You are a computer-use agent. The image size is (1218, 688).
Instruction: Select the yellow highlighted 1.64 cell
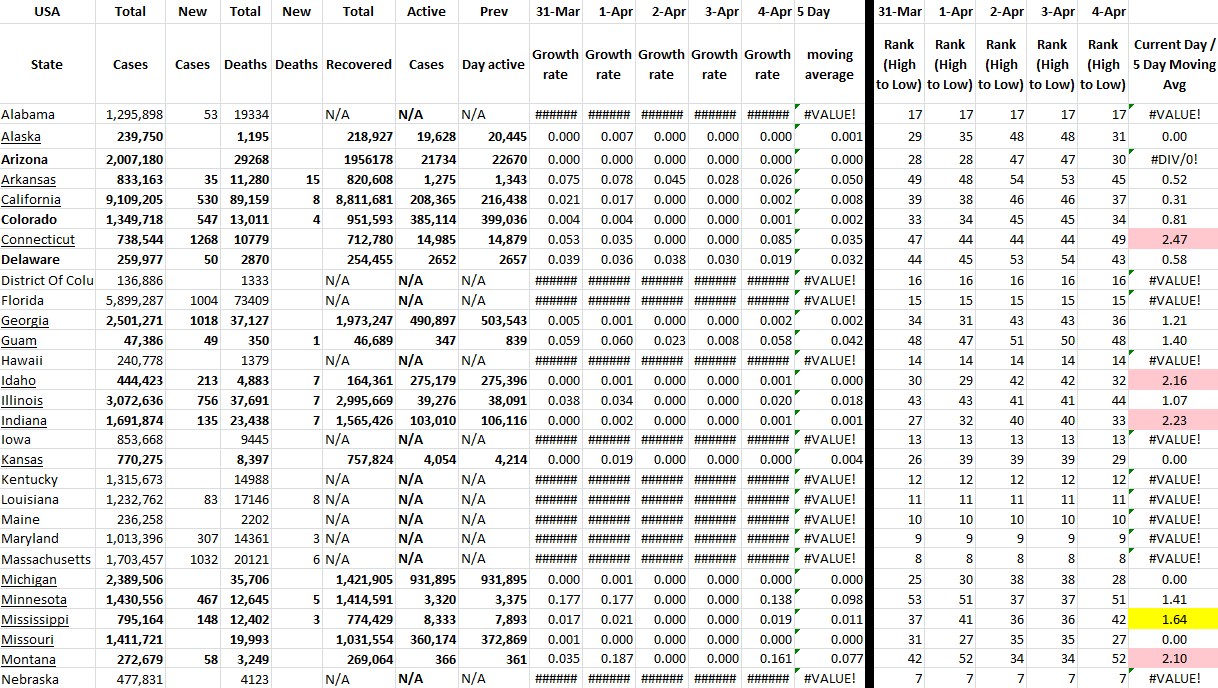(1174, 620)
